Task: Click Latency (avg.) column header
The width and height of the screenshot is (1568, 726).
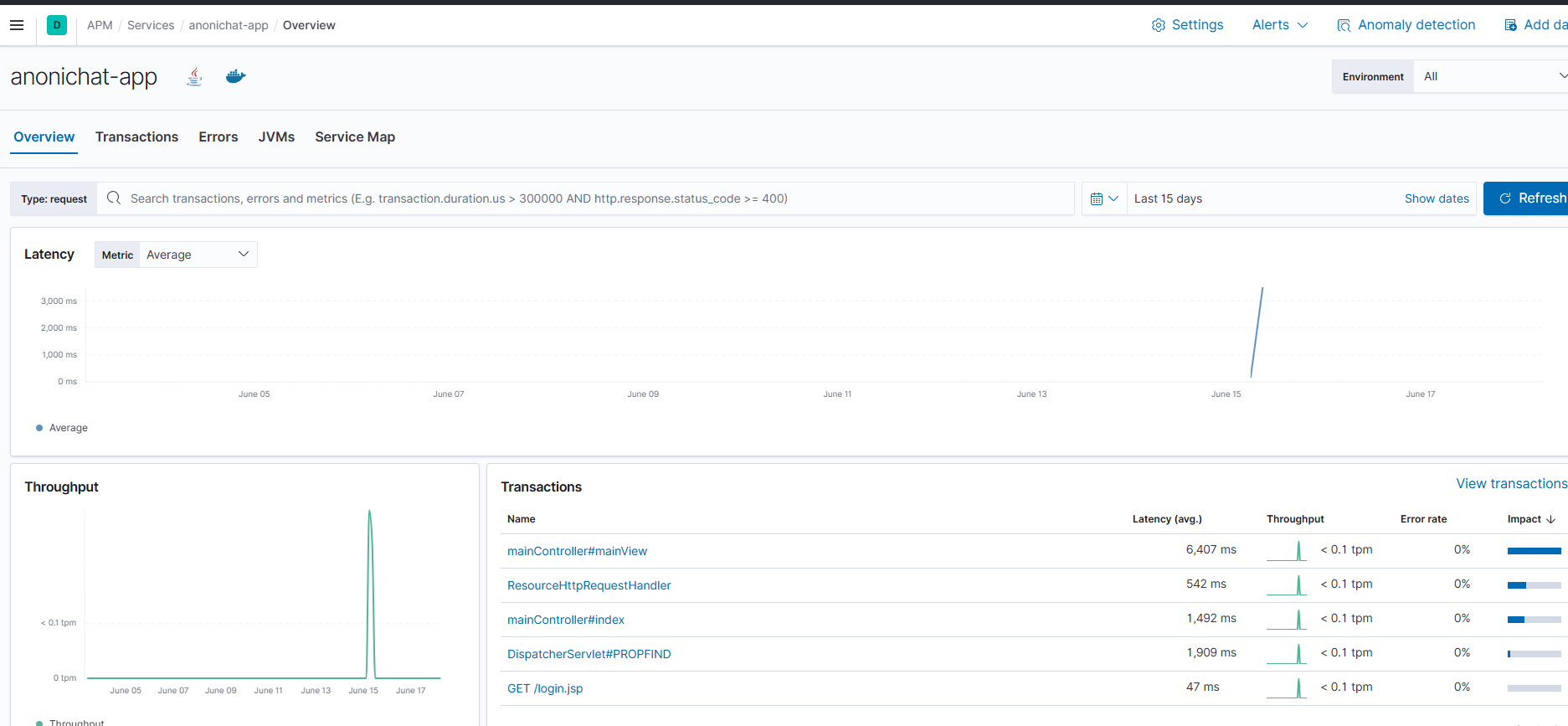Action: point(1167,519)
